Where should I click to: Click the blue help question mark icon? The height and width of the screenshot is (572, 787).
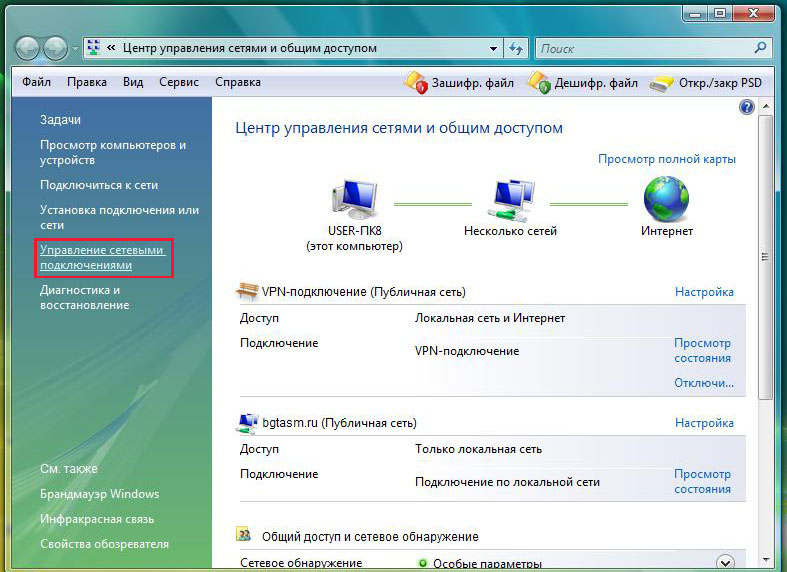click(747, 107)
